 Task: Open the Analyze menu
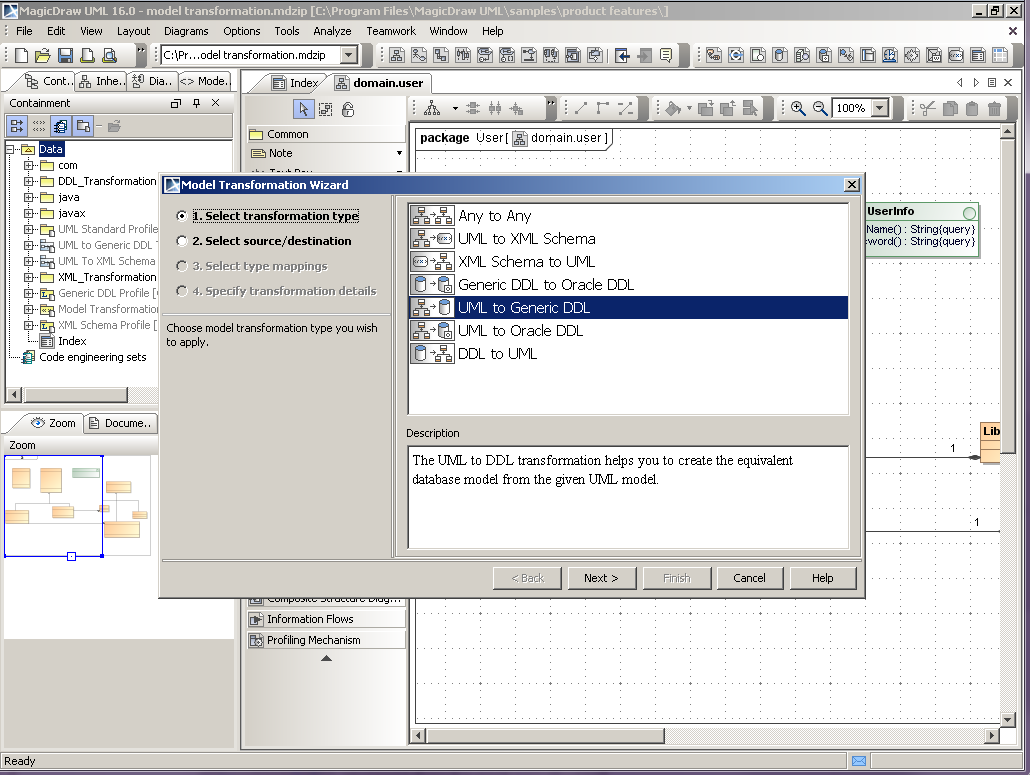click(332, 31)
